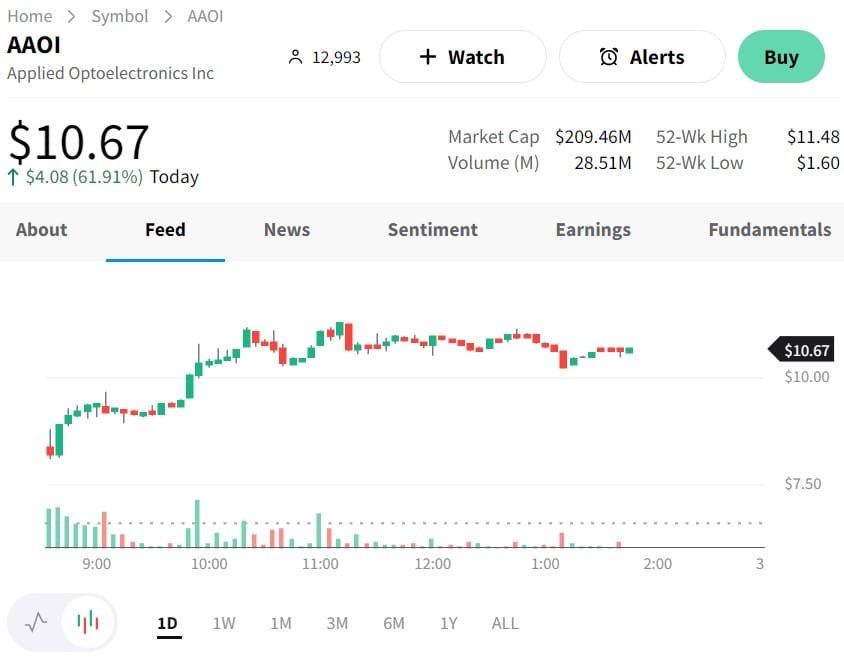Open the Sentiment tab
The image size is (844, 657).
[x=433, y=230]
